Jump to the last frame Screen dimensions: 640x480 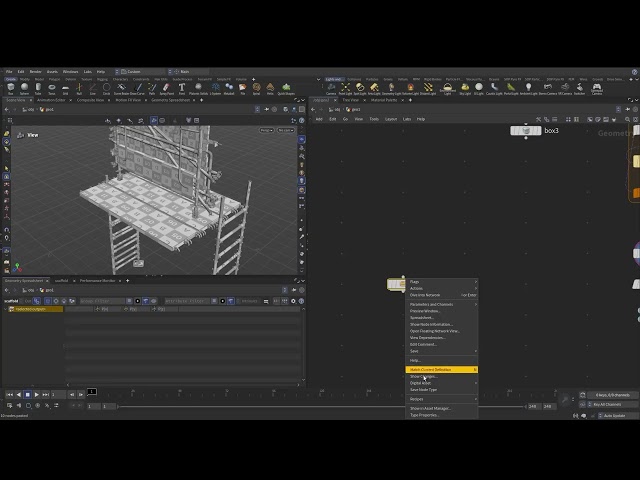click(45, 395)
